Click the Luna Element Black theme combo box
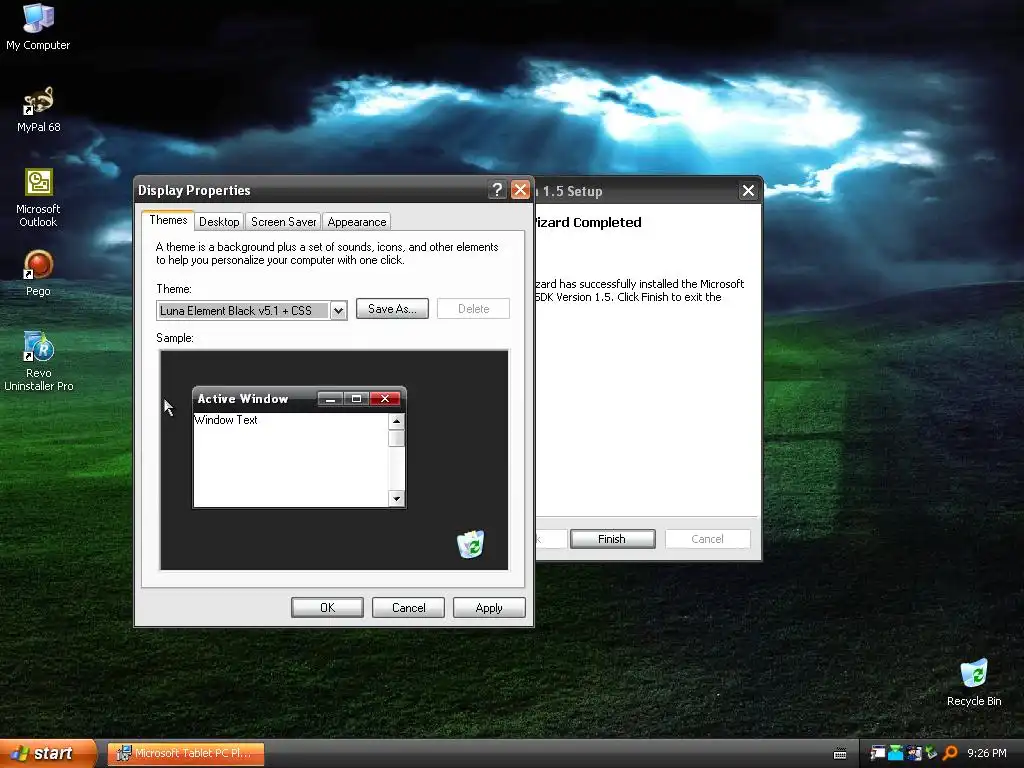The height and width of the screenshot is (768, 1024). [251, 311]
